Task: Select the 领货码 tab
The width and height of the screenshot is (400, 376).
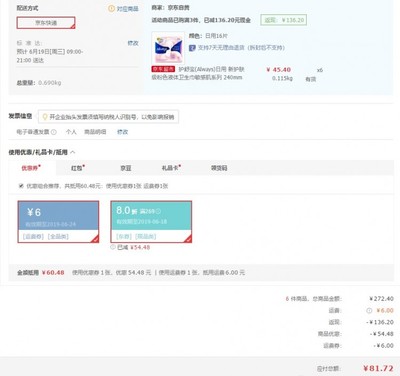Action: point(219,168)
